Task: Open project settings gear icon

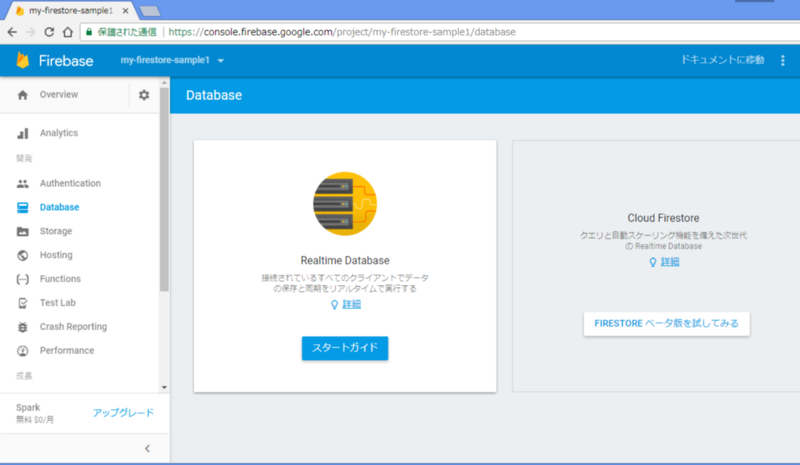Action: click(x=144, y=95)
